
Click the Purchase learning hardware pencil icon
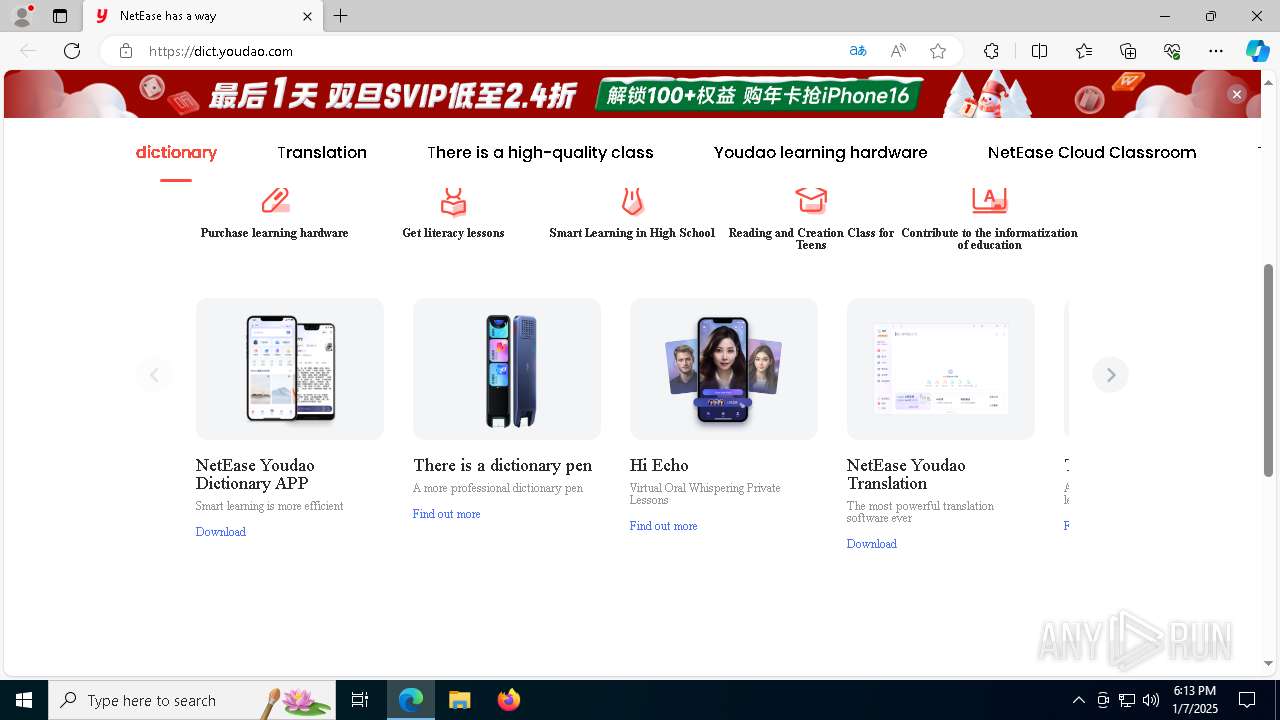coord(275,201)
